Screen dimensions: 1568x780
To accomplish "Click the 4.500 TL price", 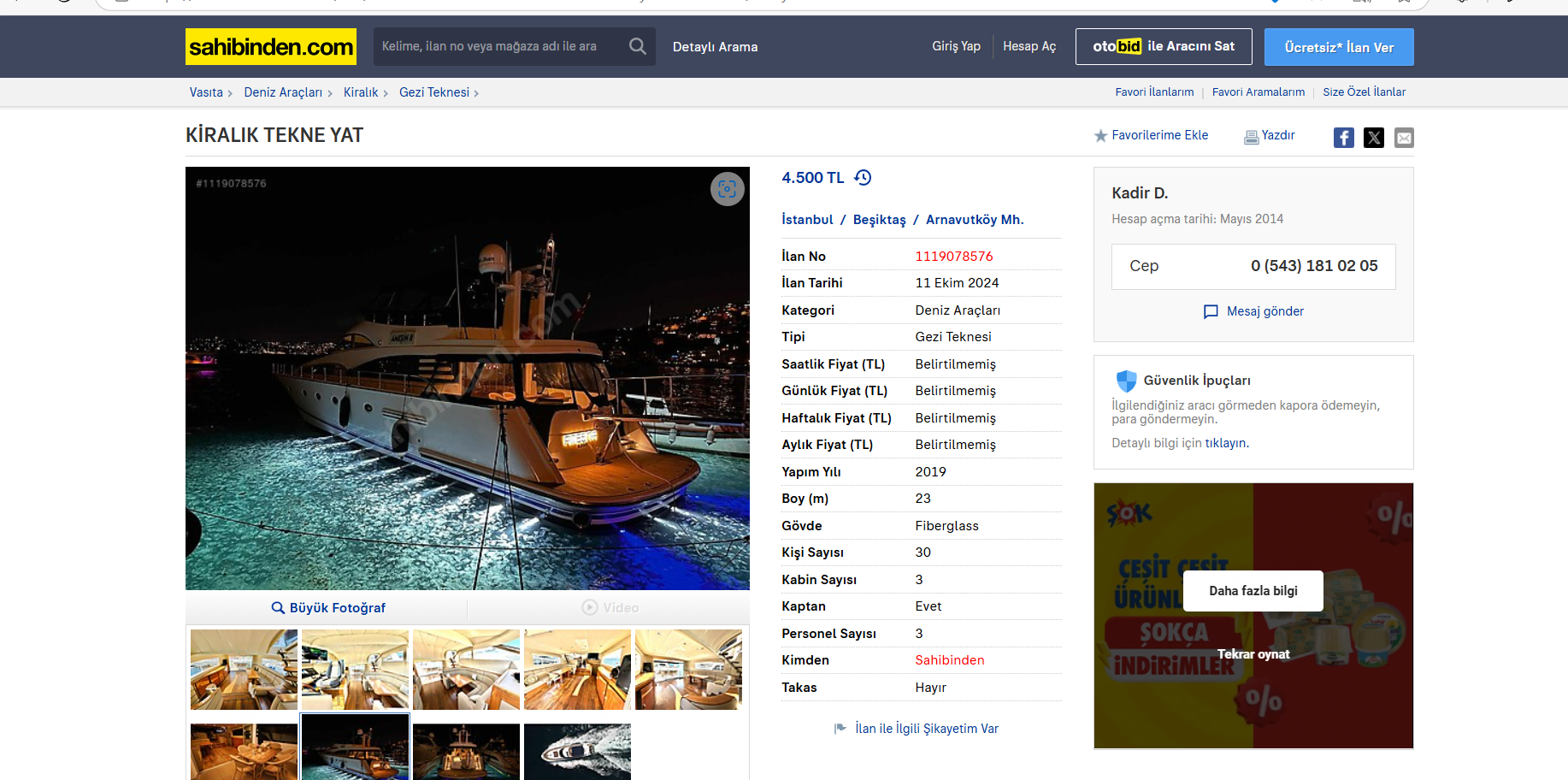I will pyautogui.click(x=812, y=178).
